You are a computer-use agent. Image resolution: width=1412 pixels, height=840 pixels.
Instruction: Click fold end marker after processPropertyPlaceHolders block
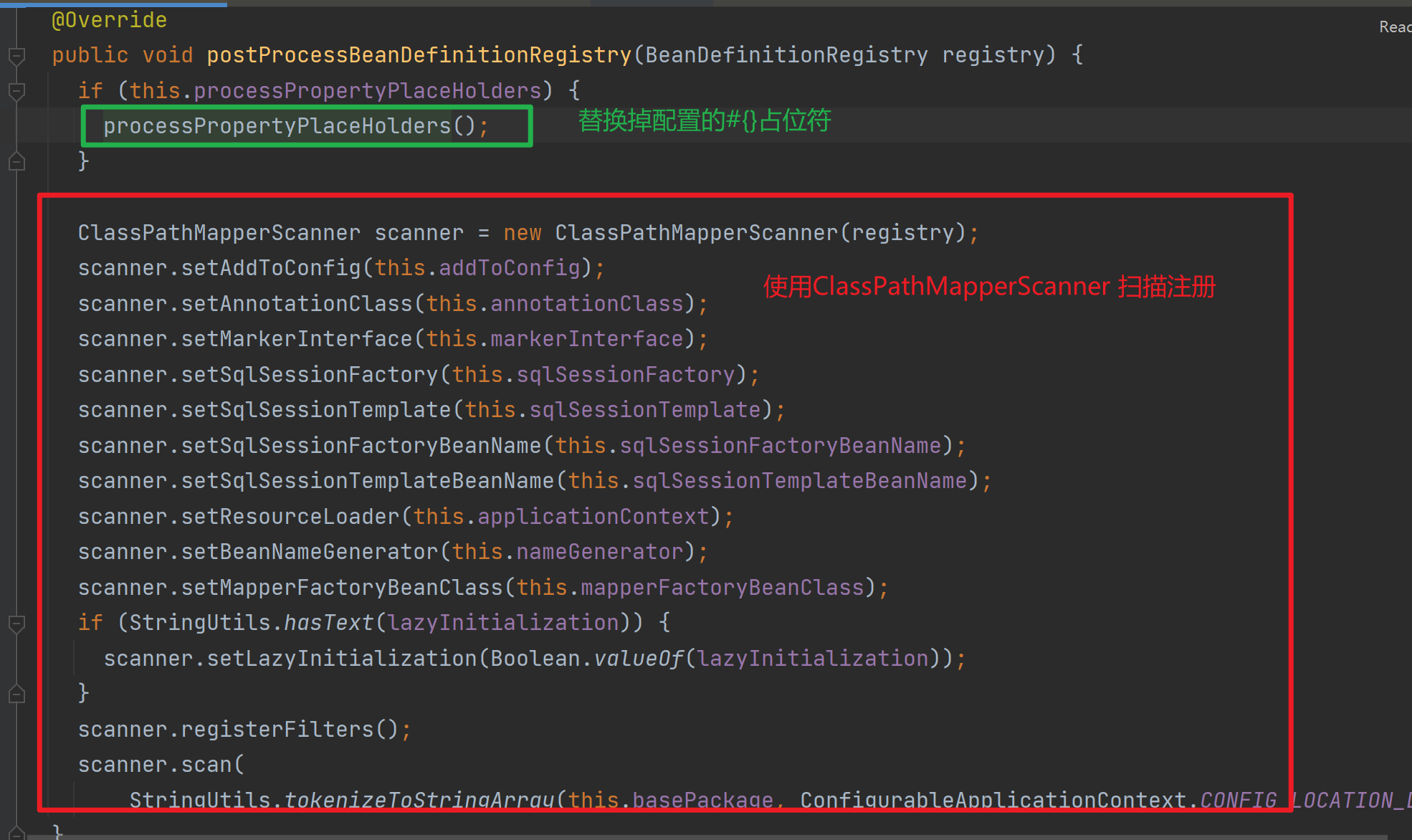pos(16,161)
